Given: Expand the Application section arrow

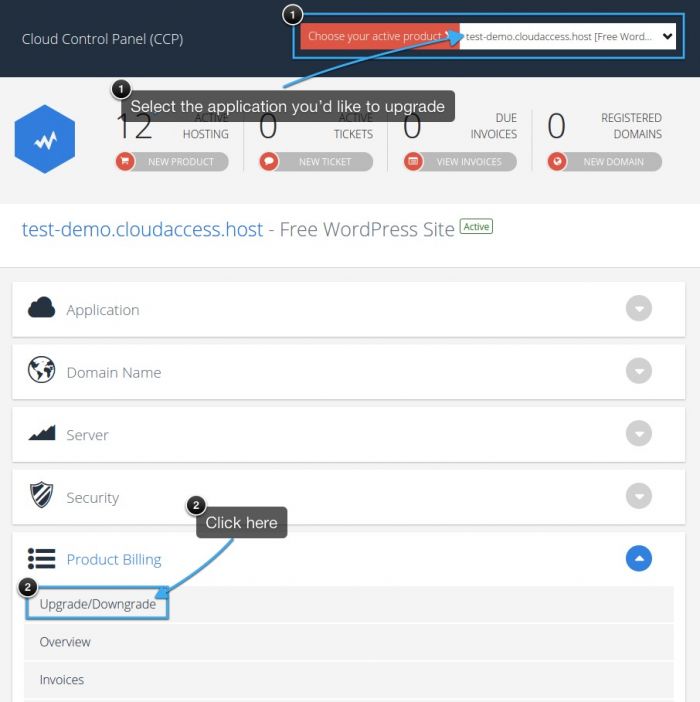Looking at the screenshot, I should click(639, 308).
